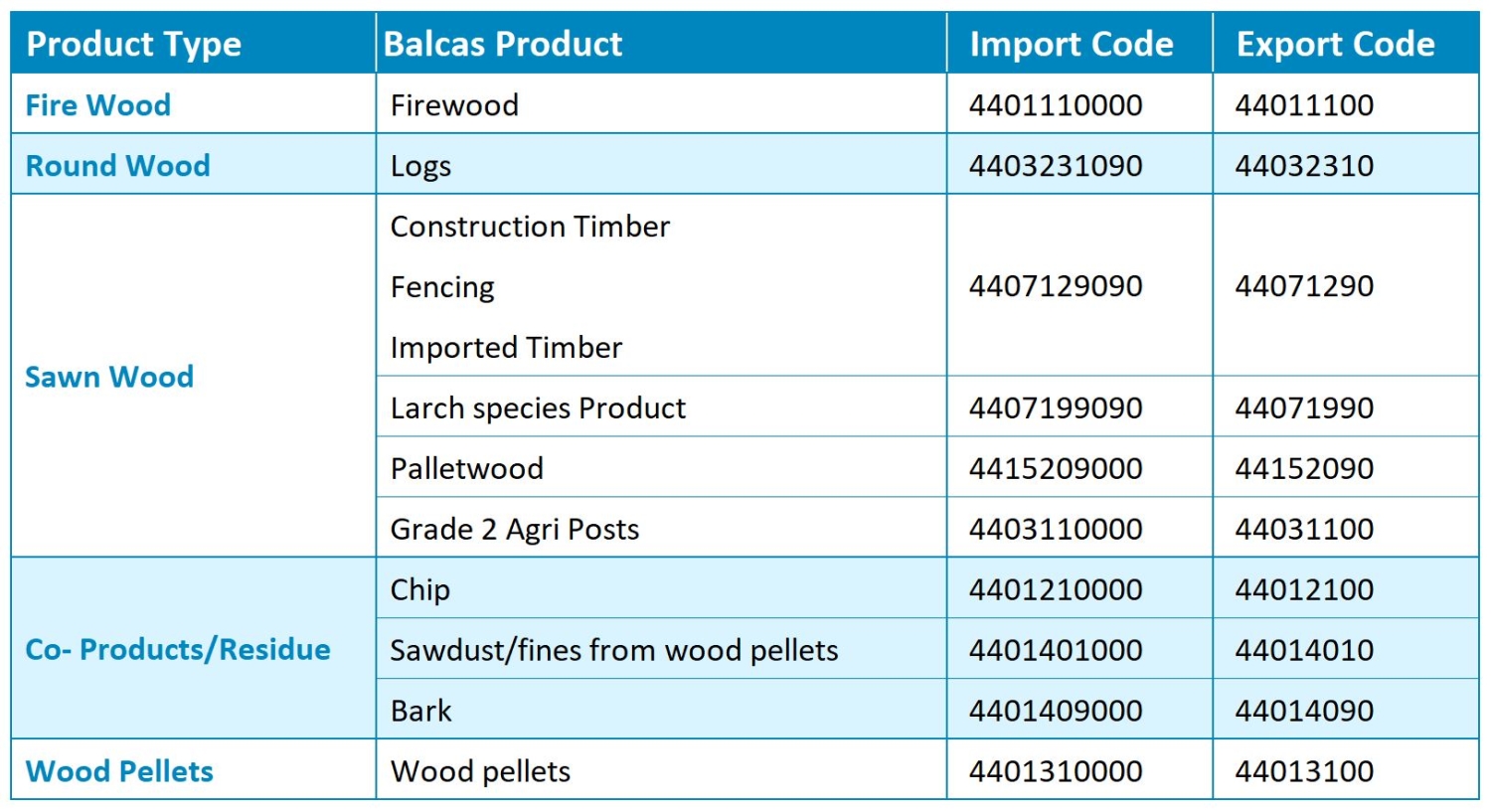Select the Larch species Product cell

click(538, 408)
